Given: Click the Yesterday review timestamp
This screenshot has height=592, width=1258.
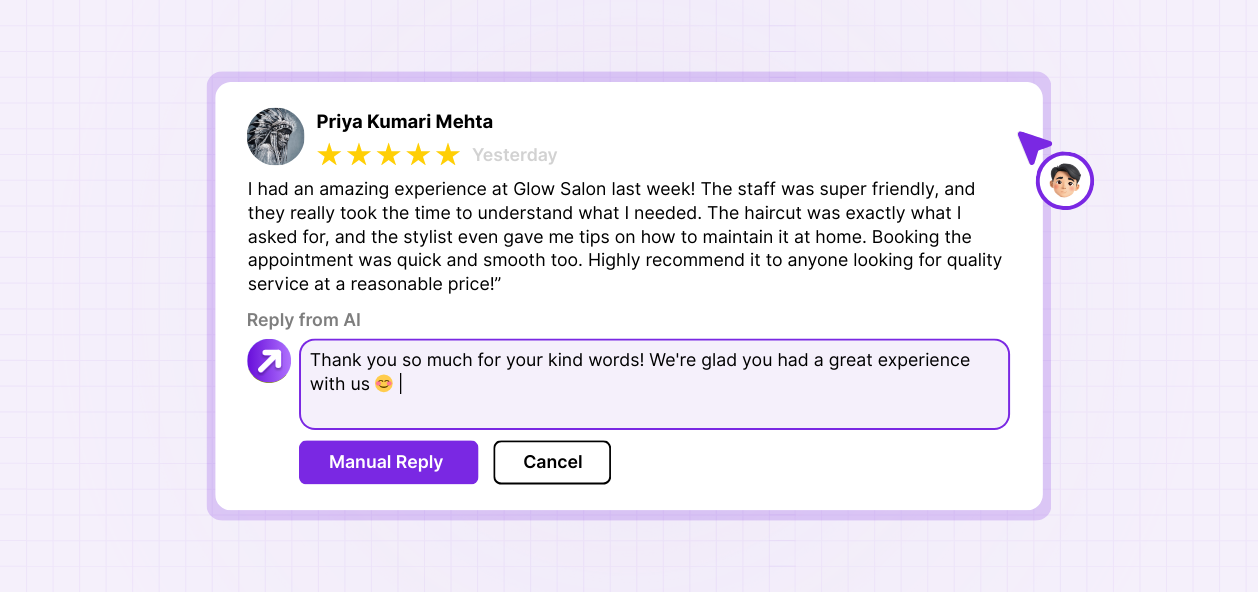Looking at the screenshot, I should click(x=515, y=155).
